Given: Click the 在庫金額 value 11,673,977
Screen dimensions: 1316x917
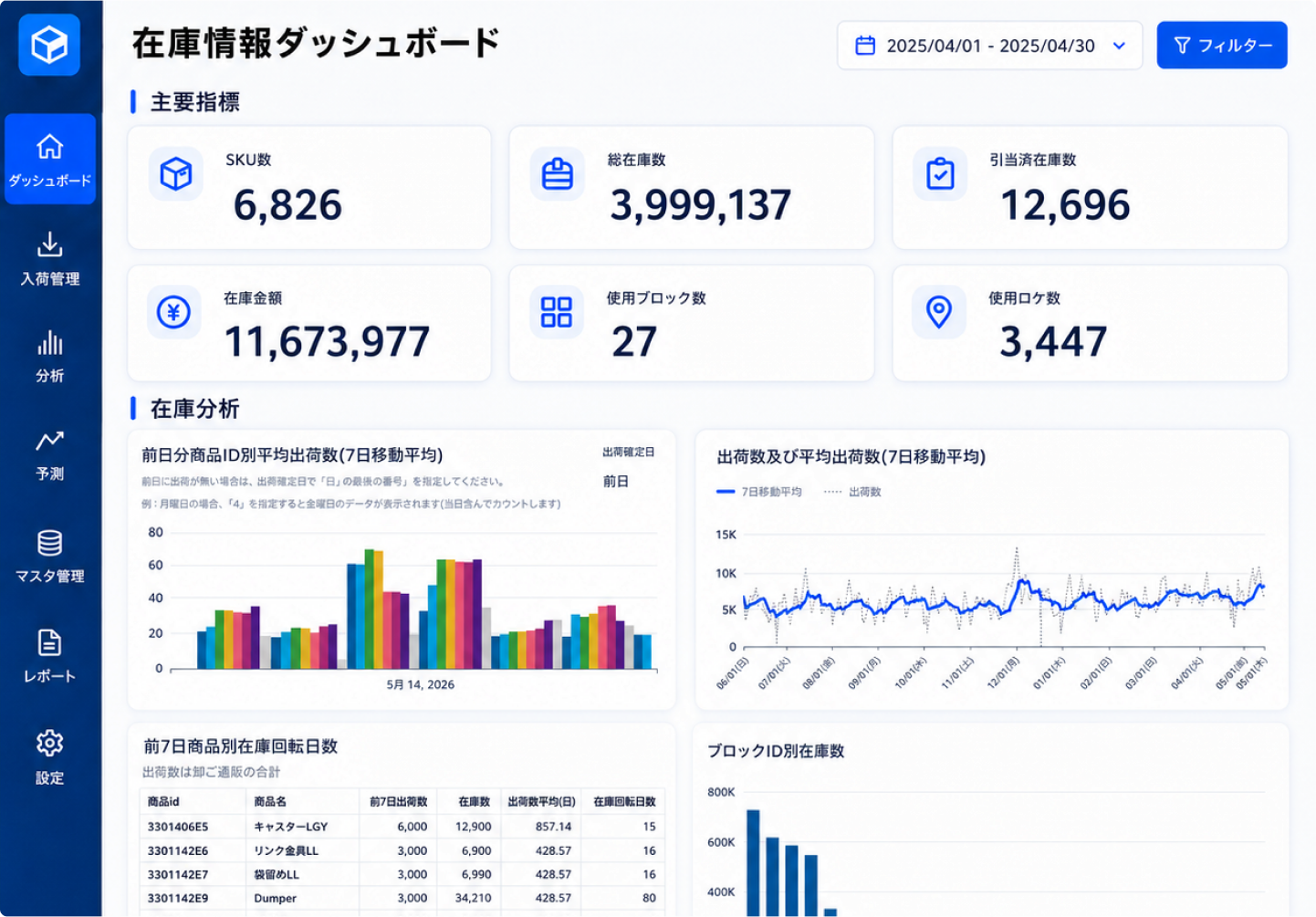Looking at the screenshot, I should click(x=327, y=342).
